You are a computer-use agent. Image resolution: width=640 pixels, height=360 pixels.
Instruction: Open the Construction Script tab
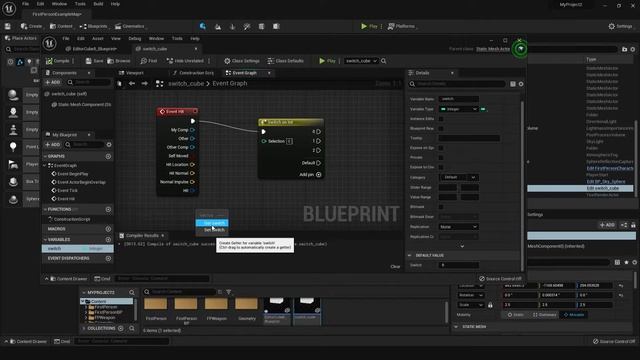pos(193,73)
